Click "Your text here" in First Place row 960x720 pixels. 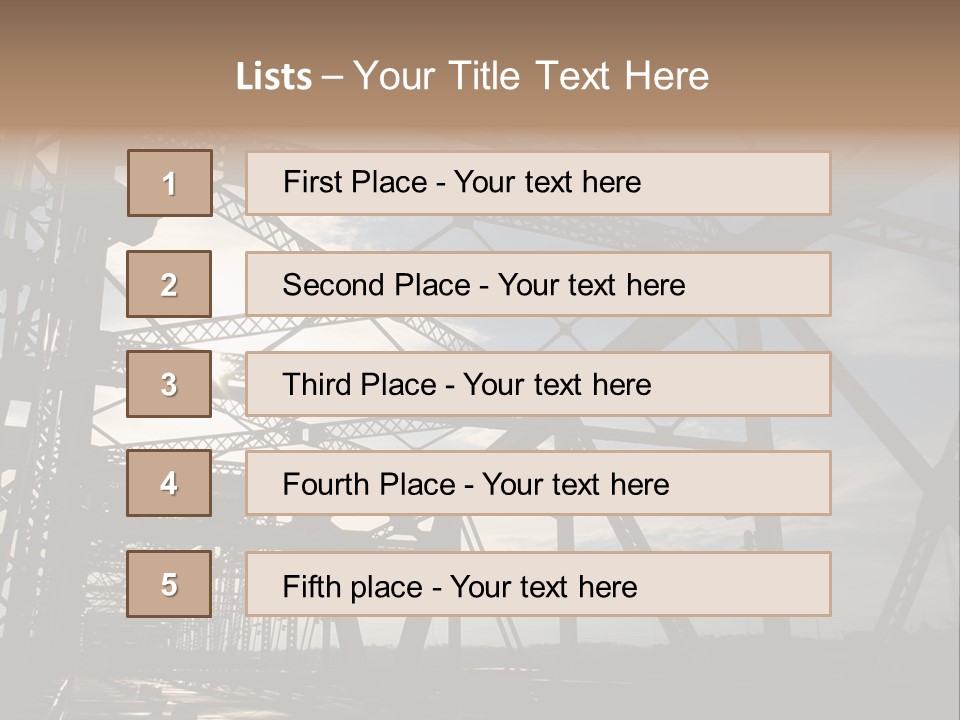547,182
